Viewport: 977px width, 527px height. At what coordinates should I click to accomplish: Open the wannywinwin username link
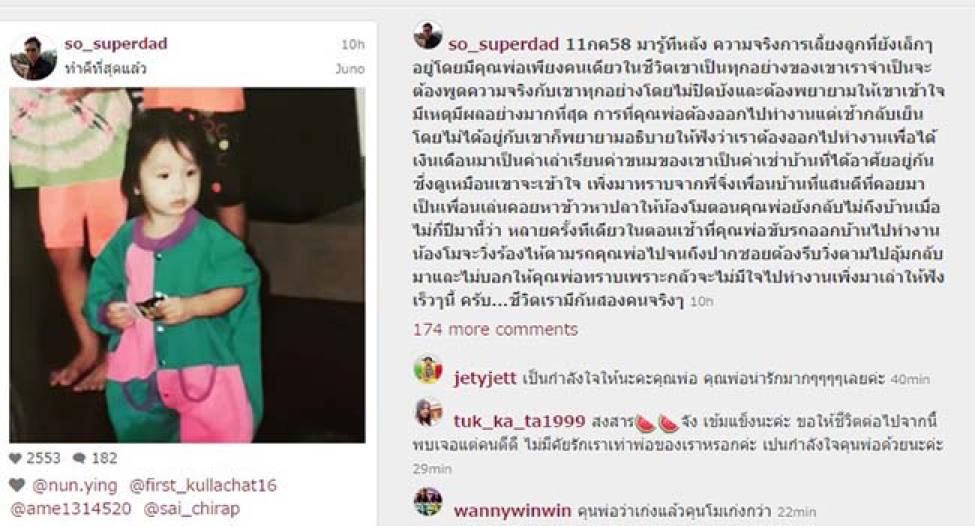(x=512, y=511)
